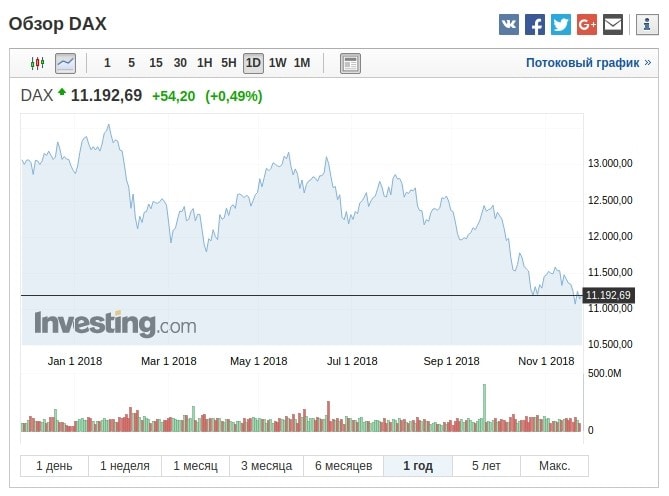Send chart by email icon
669x496 pixels.
[x=613, y=24]
